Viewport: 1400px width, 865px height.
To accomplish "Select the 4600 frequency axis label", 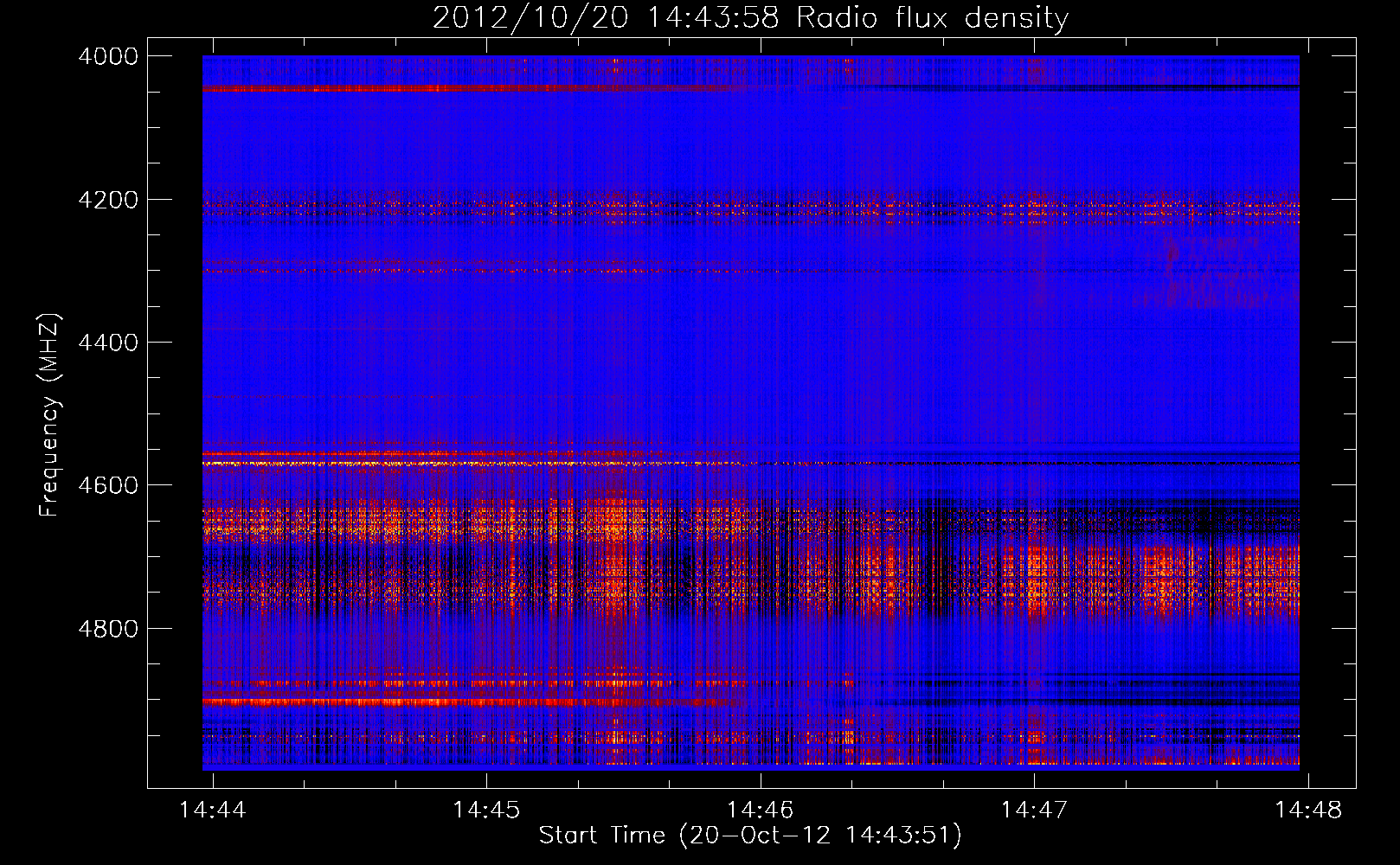I will 108,485.
